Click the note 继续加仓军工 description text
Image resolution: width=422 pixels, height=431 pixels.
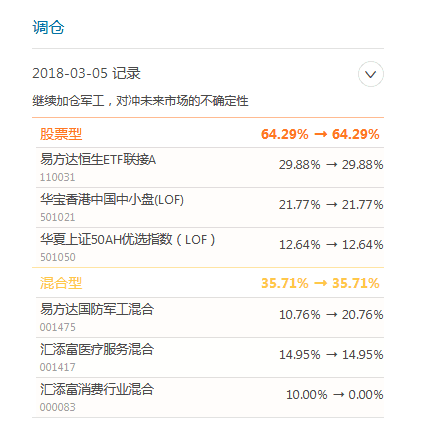140,101
